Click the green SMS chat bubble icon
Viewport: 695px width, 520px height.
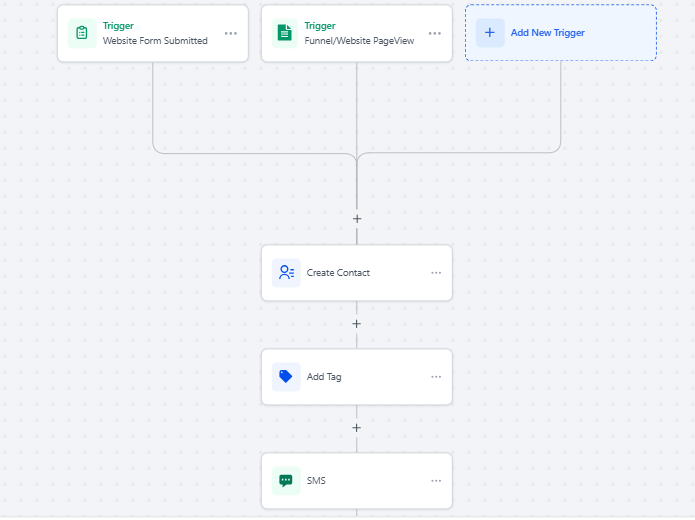point(286,481)
